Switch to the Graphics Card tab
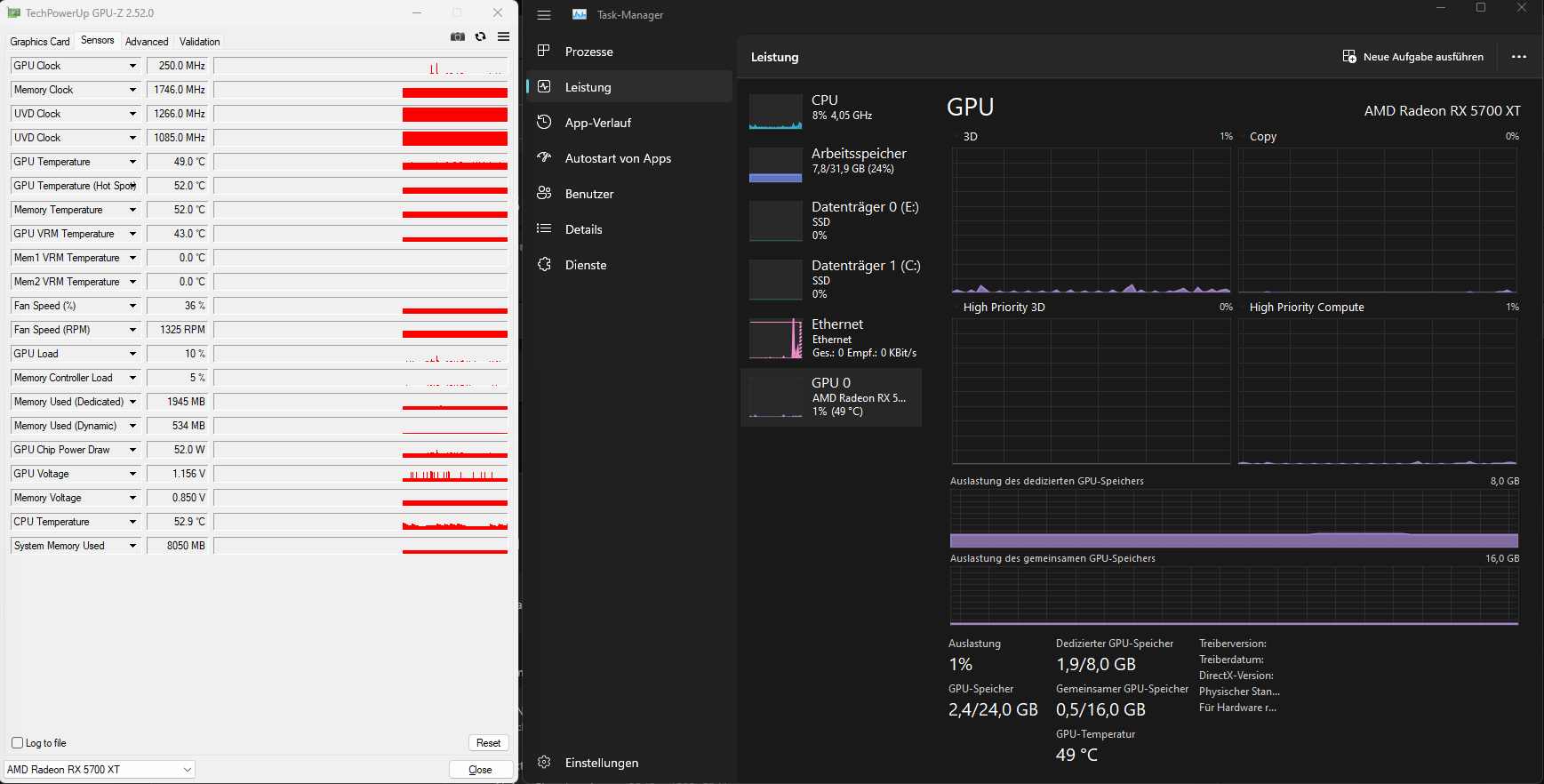 tap(40, 42)
